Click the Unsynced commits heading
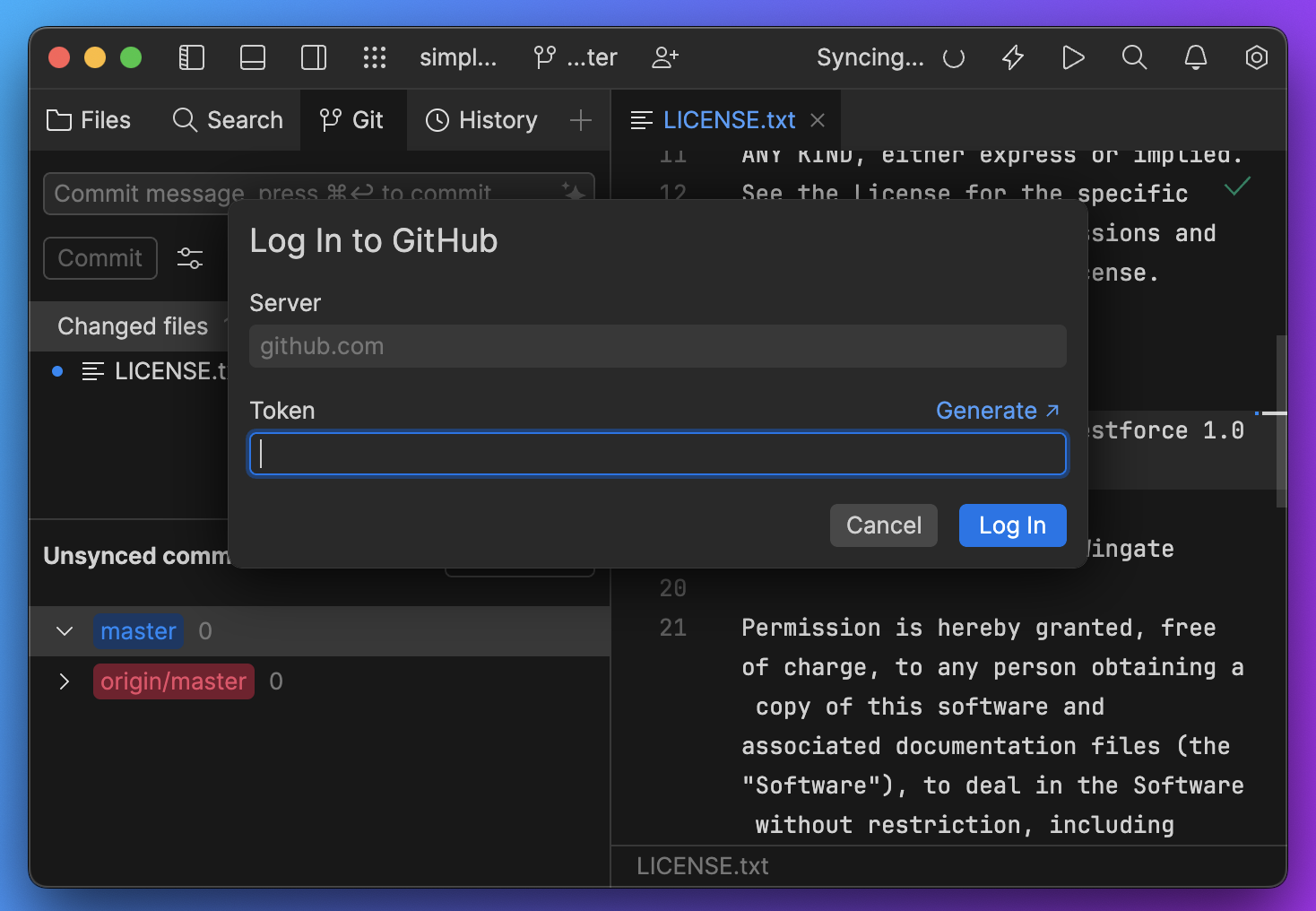The width and height of the screenshot is (1316, 911). (136, 556)
